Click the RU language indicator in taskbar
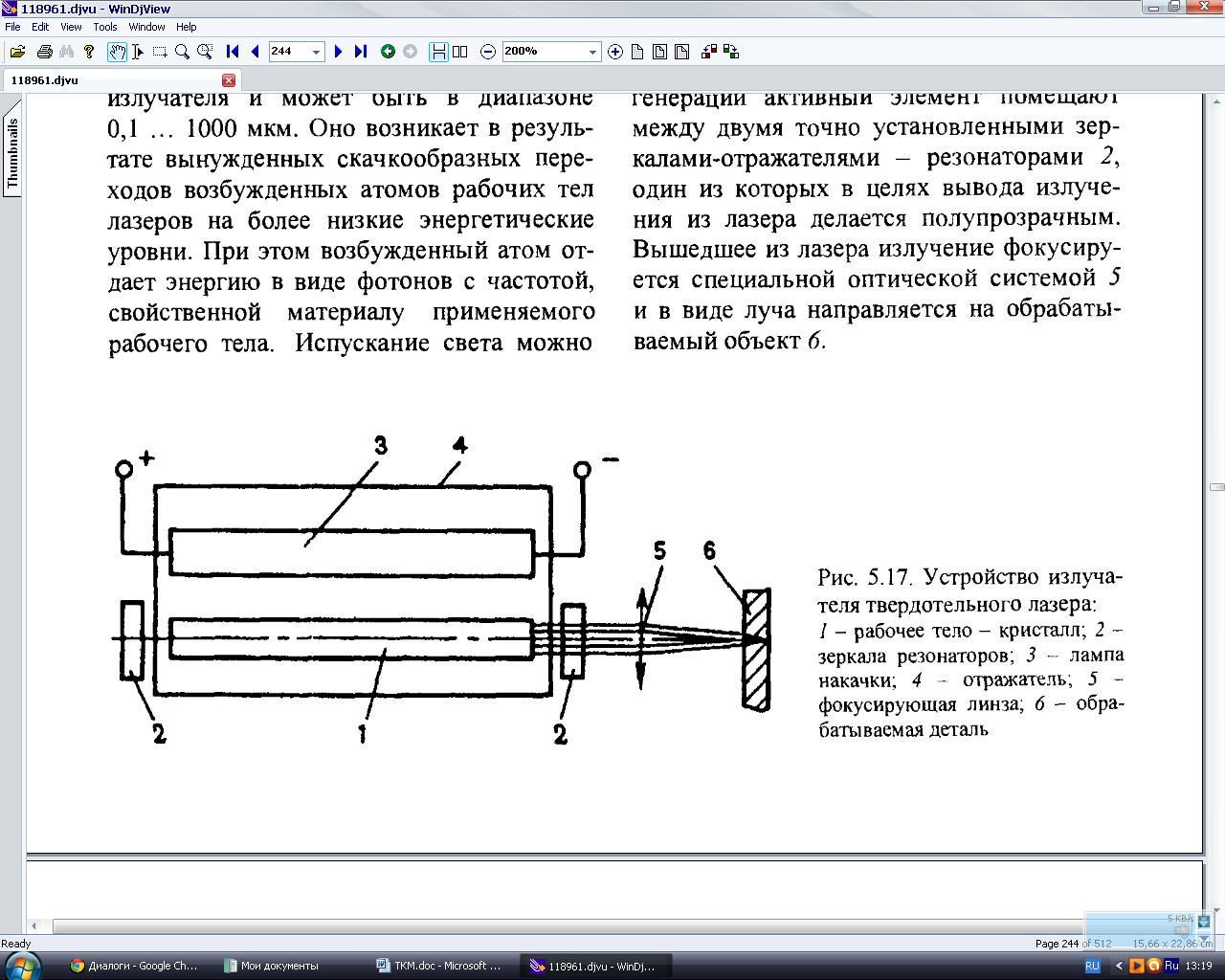1225x980 pixels. pyautogui.click(x=1093, y=966)
